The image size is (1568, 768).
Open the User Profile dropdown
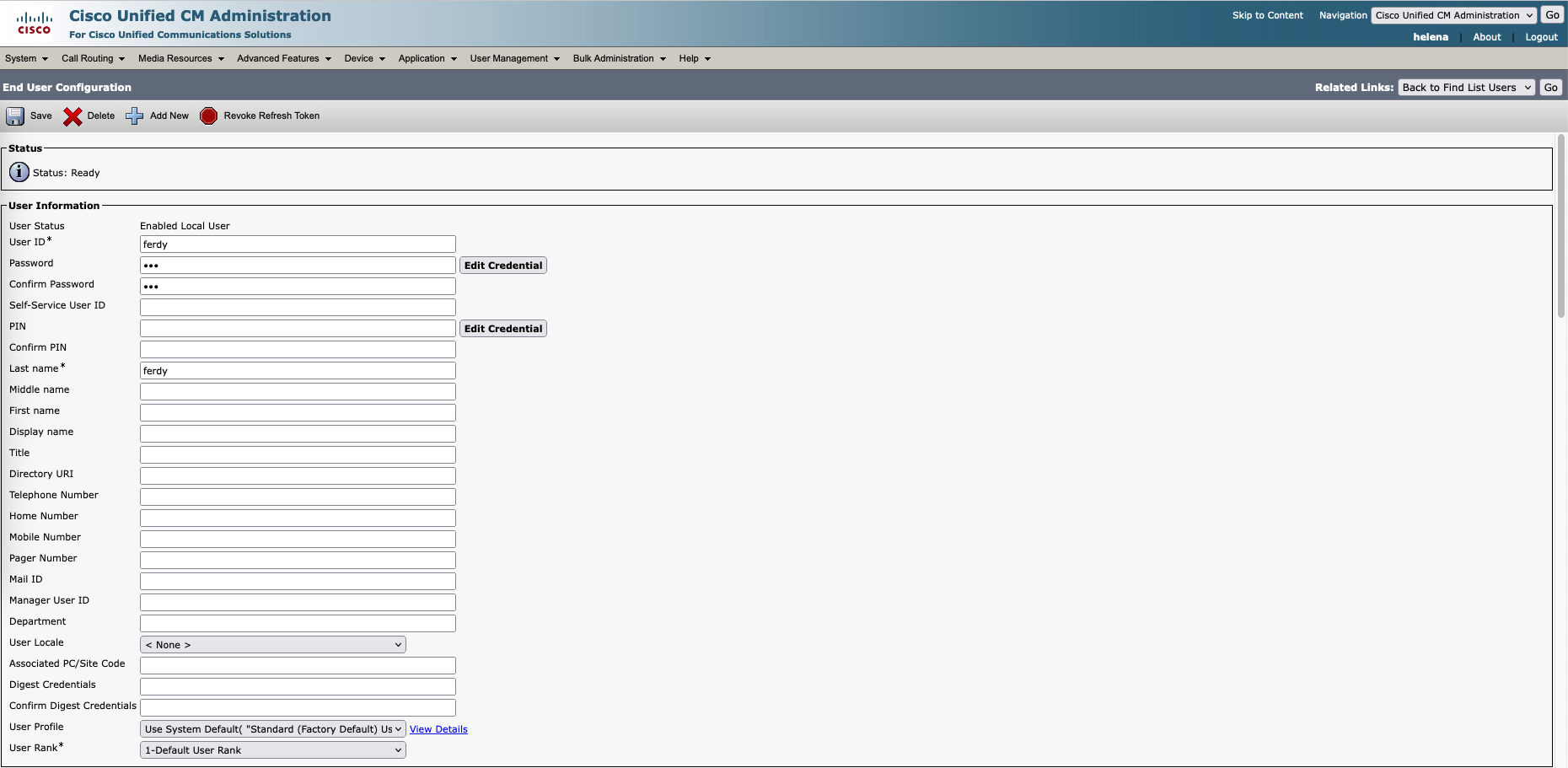pos(272,729)
